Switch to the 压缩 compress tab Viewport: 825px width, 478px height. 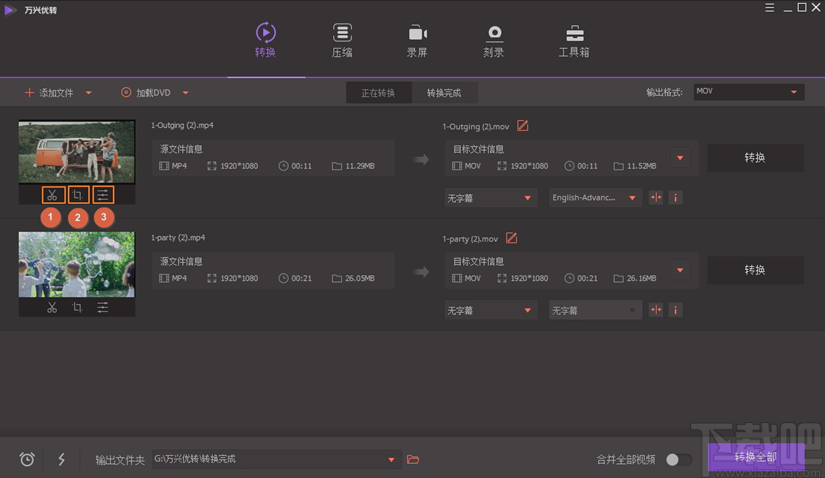pos(342,40)
